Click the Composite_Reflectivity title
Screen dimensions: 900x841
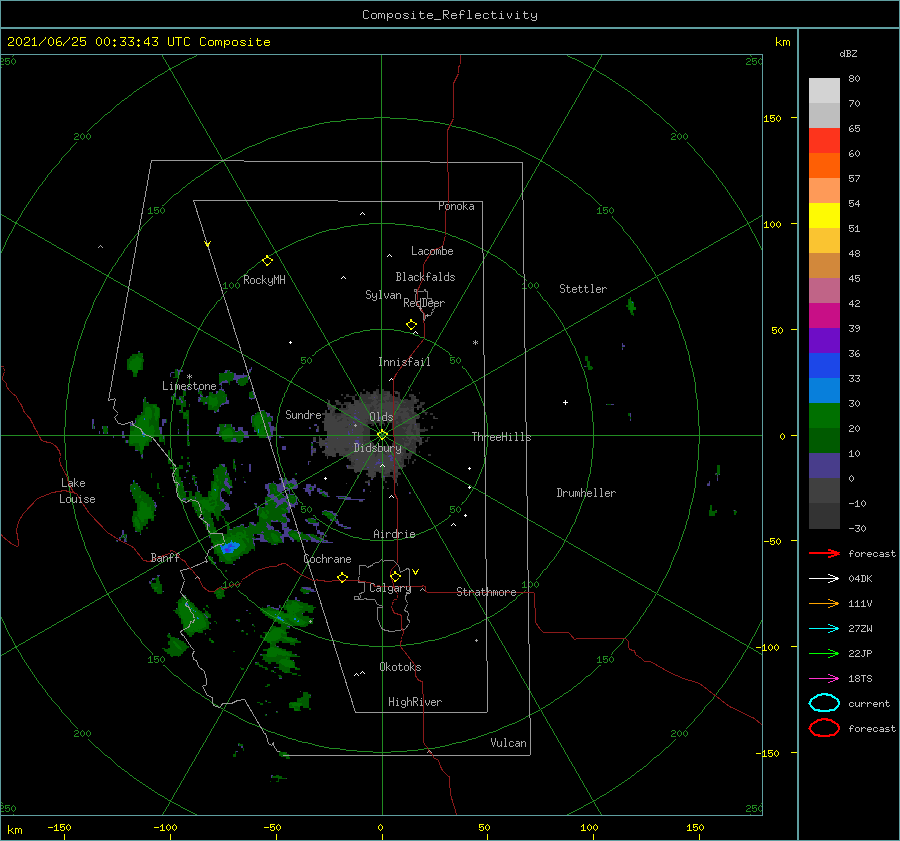point(450,15)
